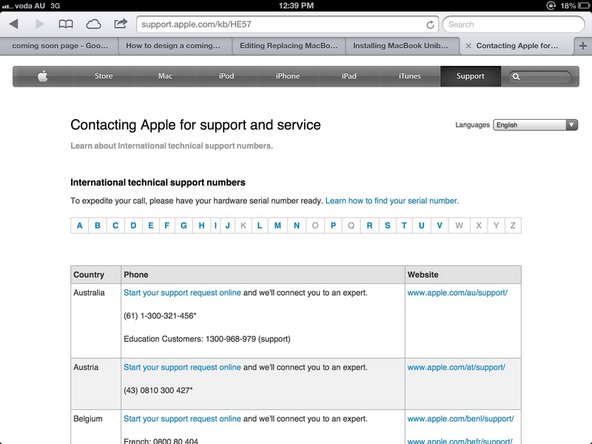Open the Languages English dropdown
The height and width of the screenshot is (444, 592).
click(x=535, y=125)
